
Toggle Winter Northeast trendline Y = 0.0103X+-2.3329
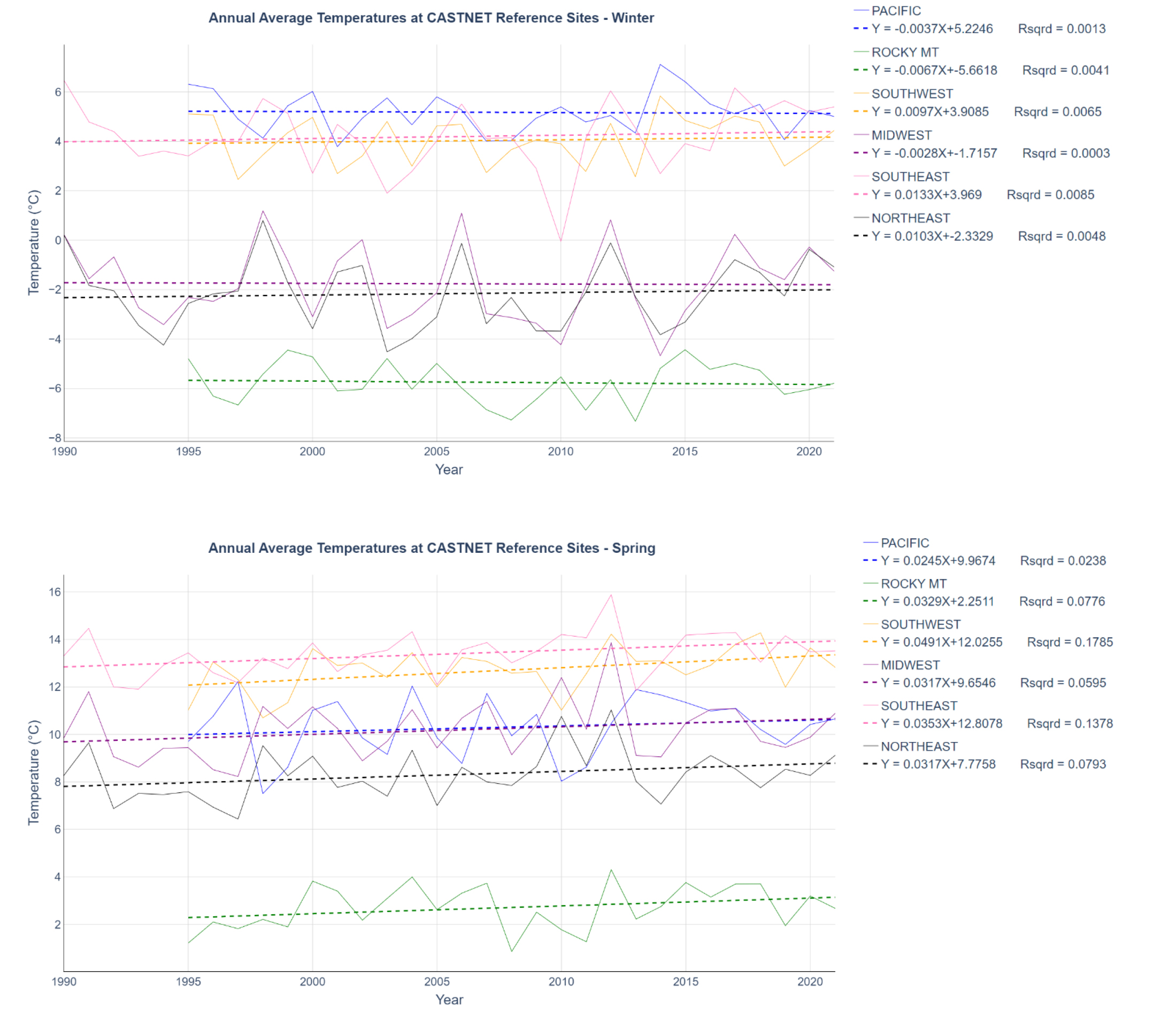[x=932, y=236]
